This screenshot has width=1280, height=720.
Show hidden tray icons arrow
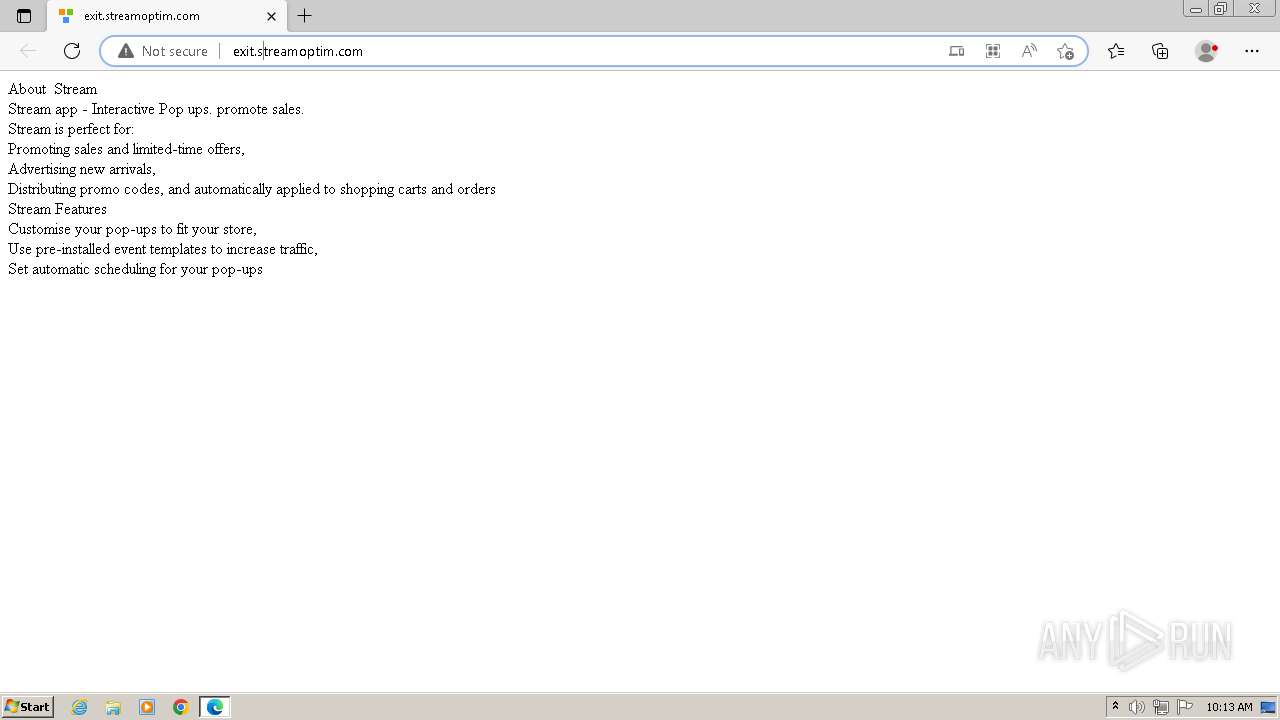pos(1116,707)
